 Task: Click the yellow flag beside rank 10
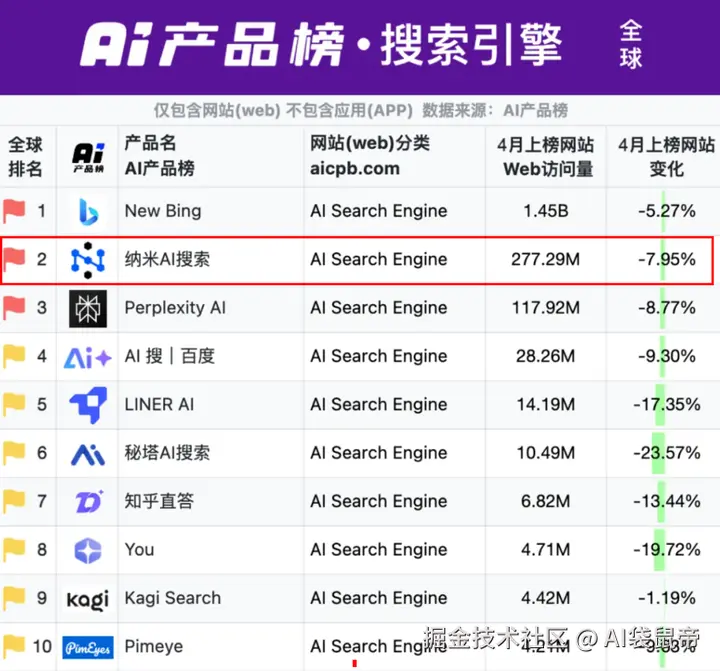(x=14, y=646)
